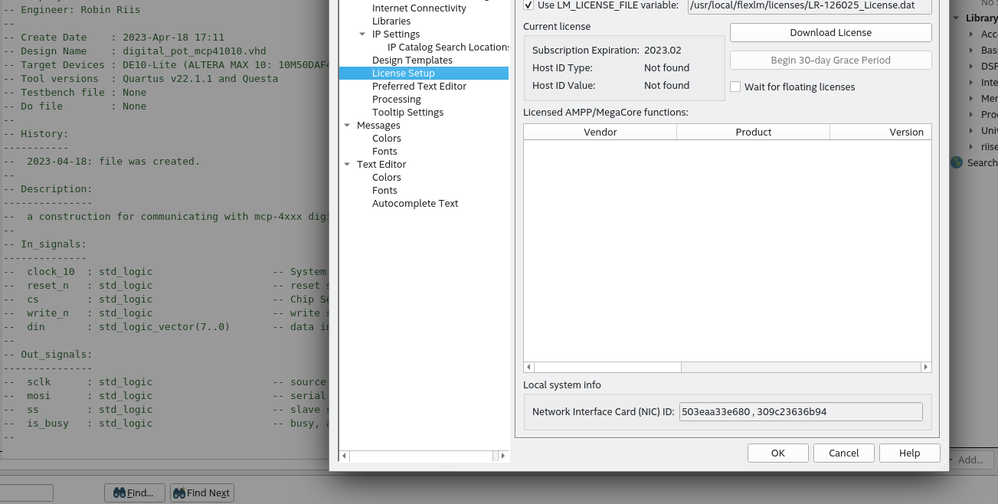Click the Add... button in IP Catalog

click(x=969, y=459)
